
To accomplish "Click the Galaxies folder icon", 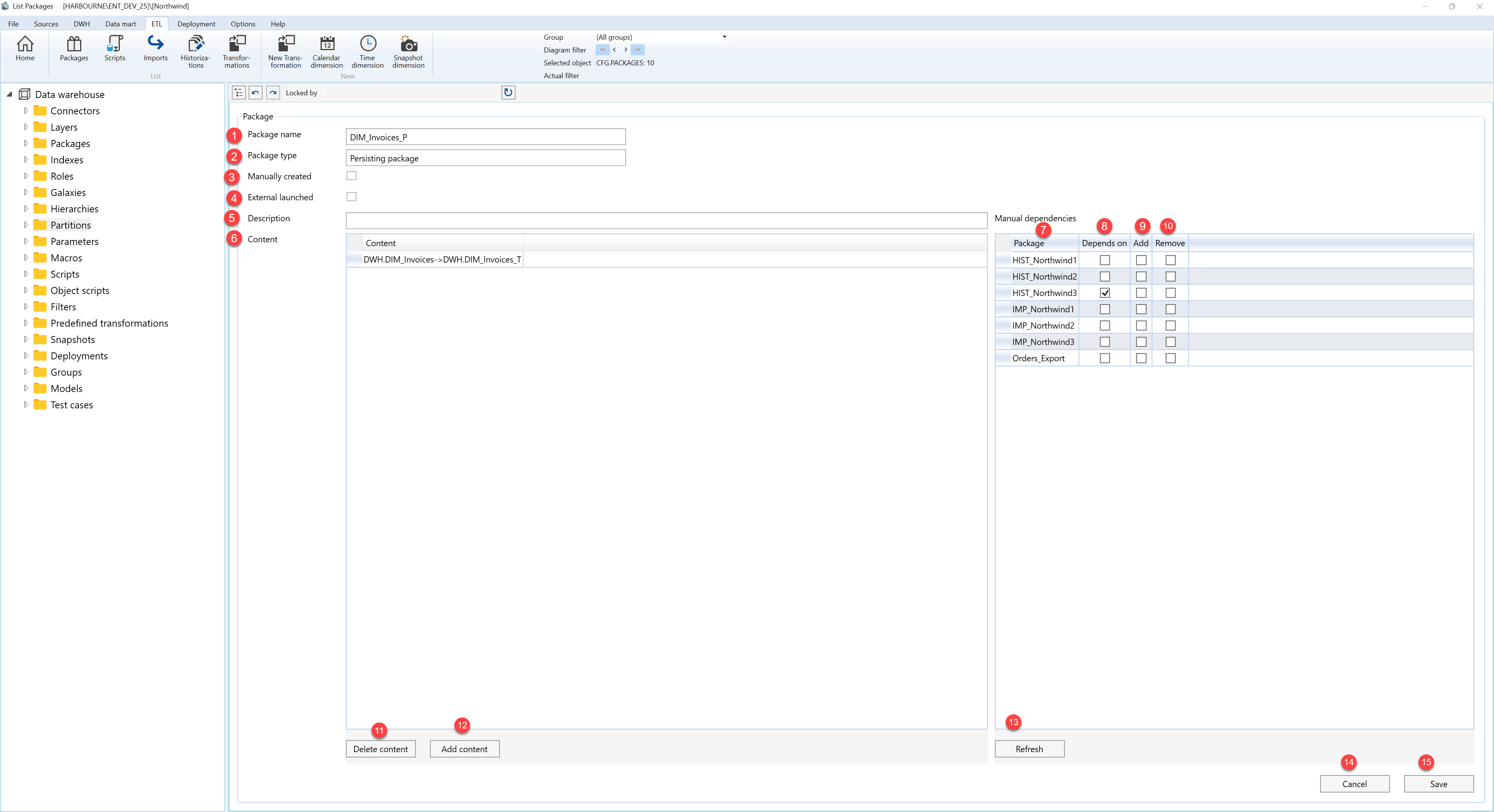I will click(40, 192).
